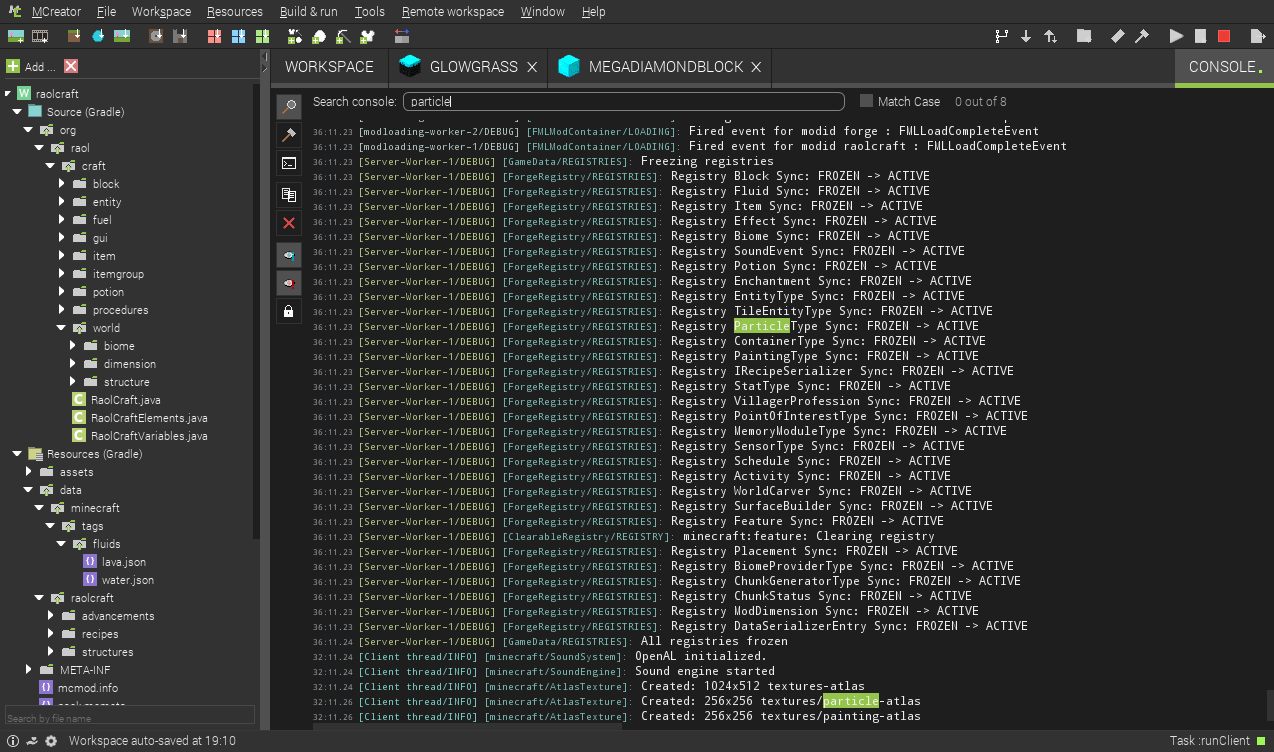Viewport: 1274px width, 752px height.
Task: Click the red X remove button in file panel
Action: pos(71,66)
